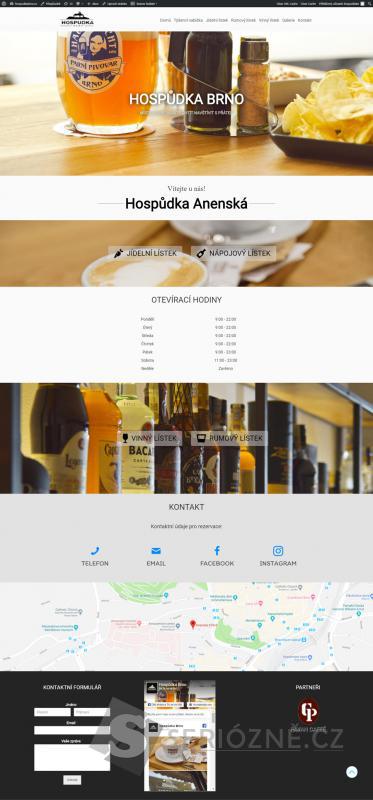Click the first name input field
This screenshot has height=800, width=373.
52,712
